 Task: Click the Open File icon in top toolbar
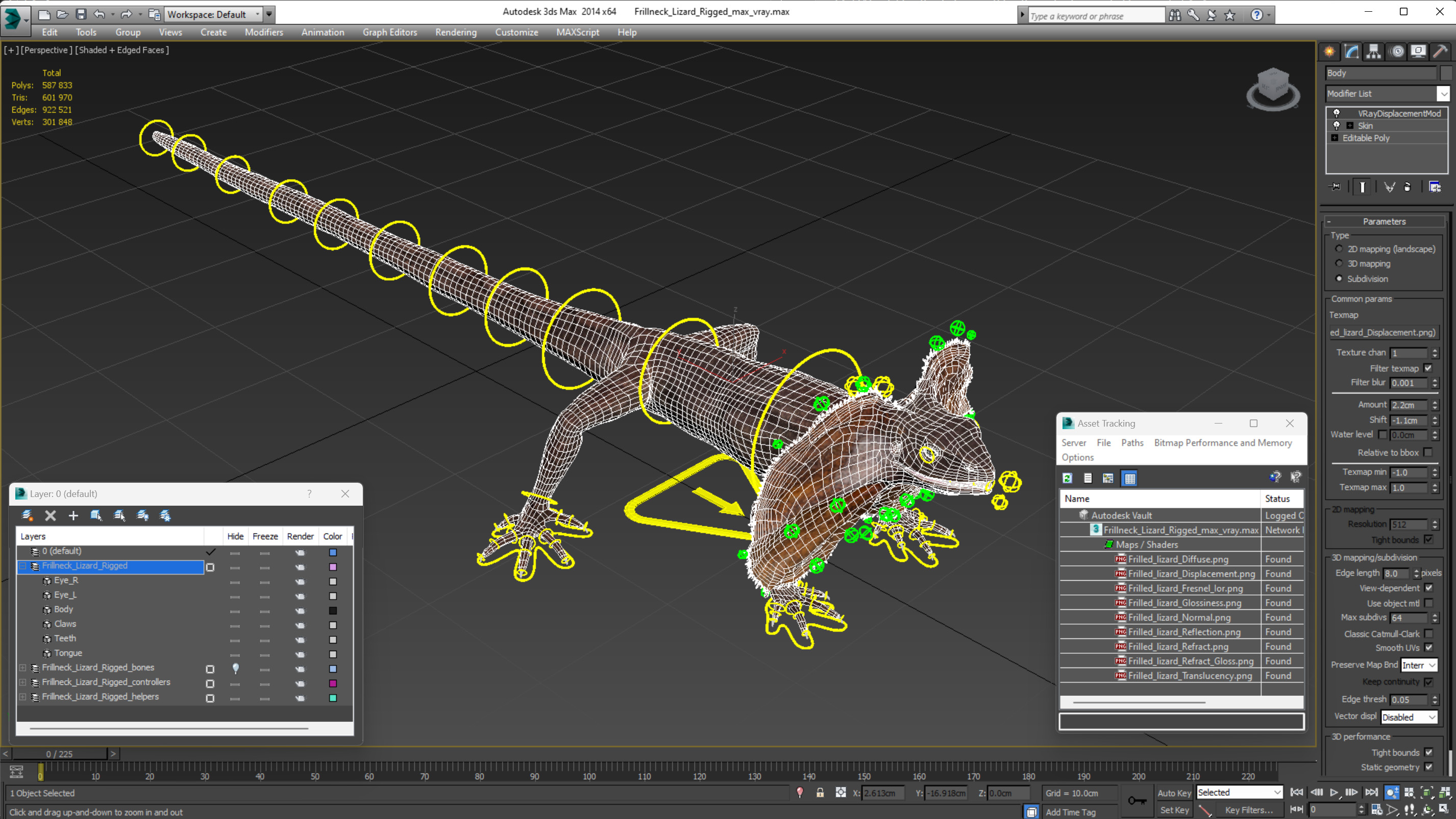62,14
